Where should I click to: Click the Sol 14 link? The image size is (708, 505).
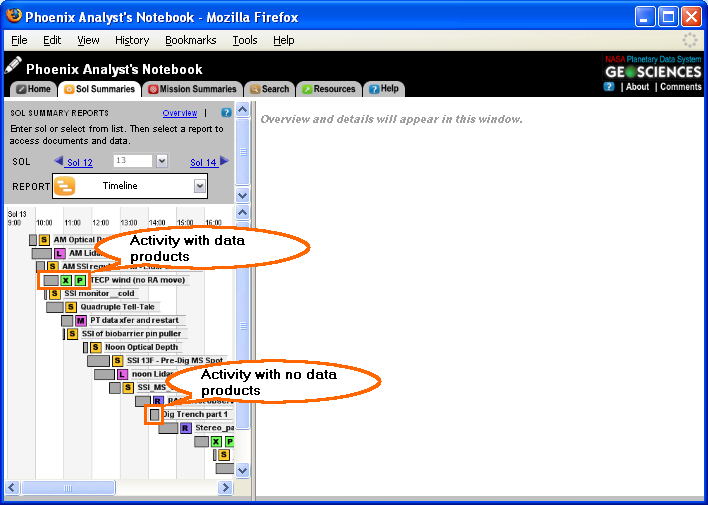click(203, 162)
